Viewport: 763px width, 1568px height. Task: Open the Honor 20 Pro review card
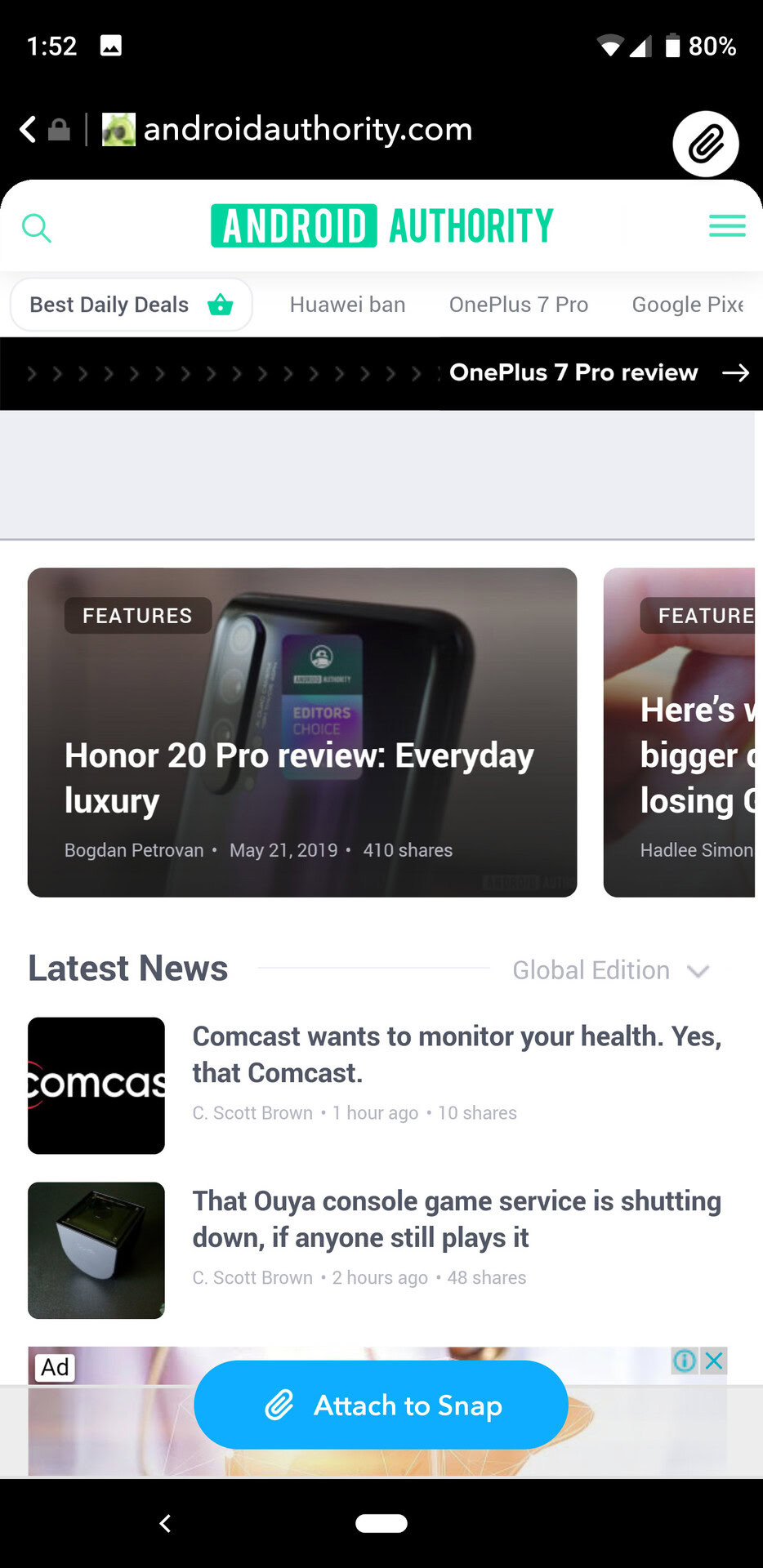tap(302, 733)
